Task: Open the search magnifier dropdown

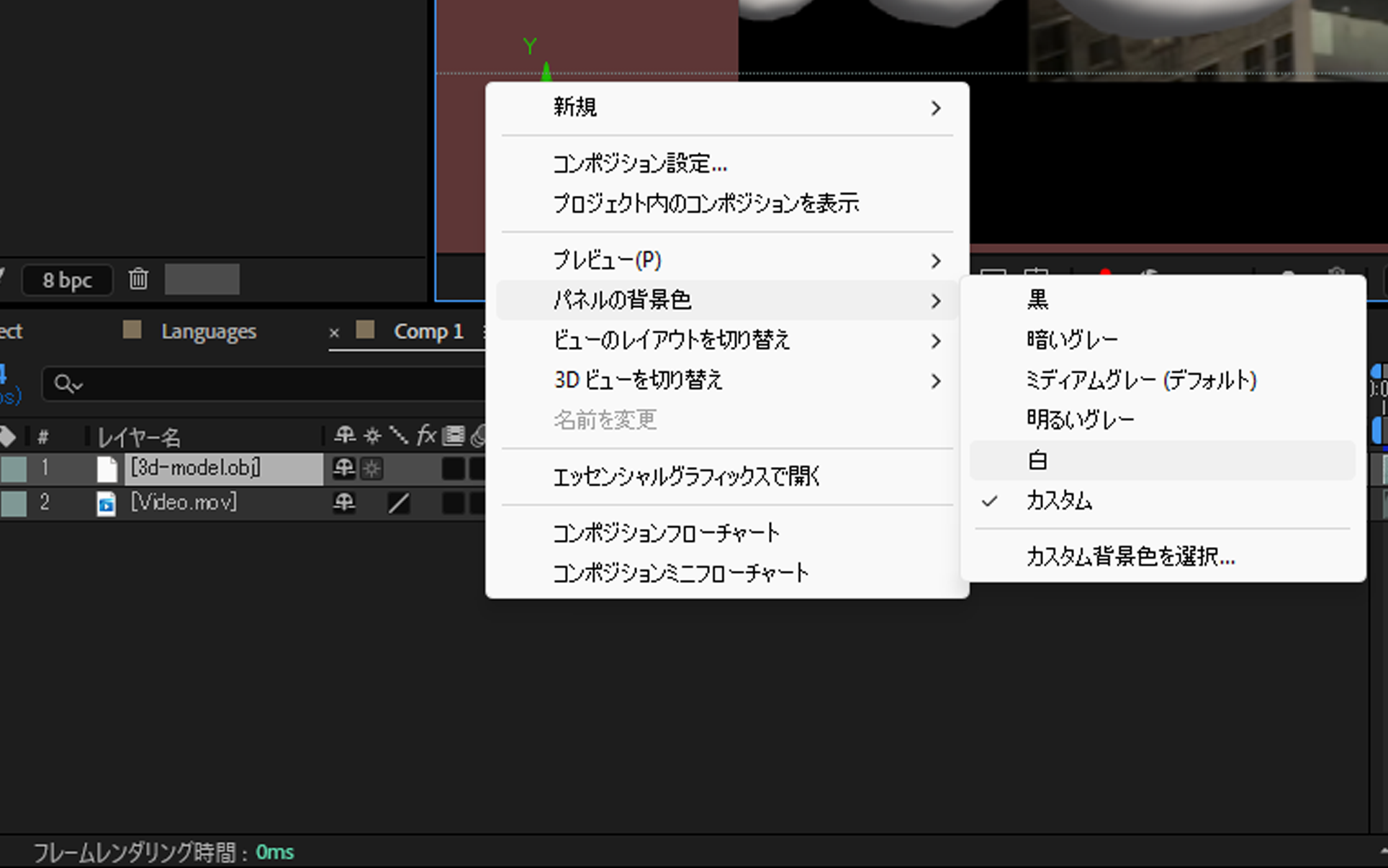Action: point(68,384)
